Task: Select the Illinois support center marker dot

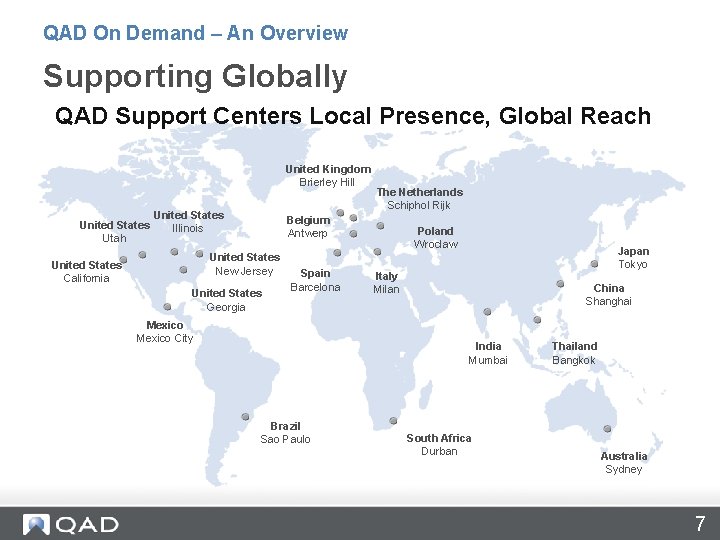Action: tap(174, 252)
